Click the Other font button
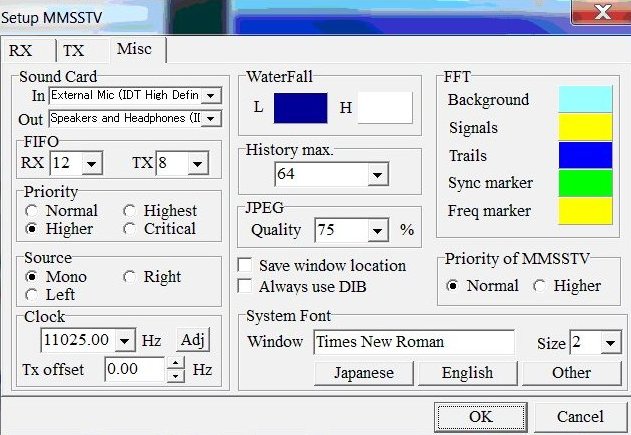The image size is (631, 435). pyautogui.click(x=572, y=373)
